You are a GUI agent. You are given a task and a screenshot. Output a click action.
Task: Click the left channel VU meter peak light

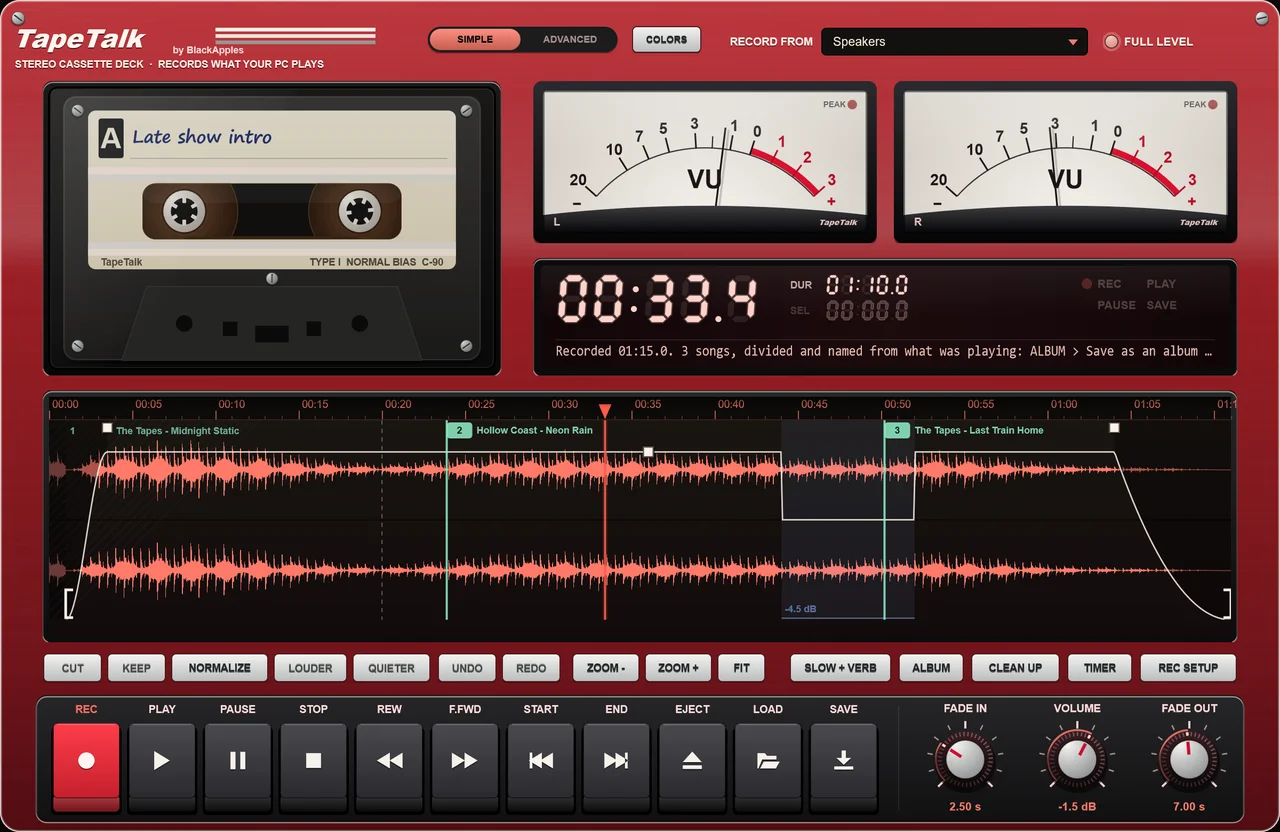tap(852, 105)
